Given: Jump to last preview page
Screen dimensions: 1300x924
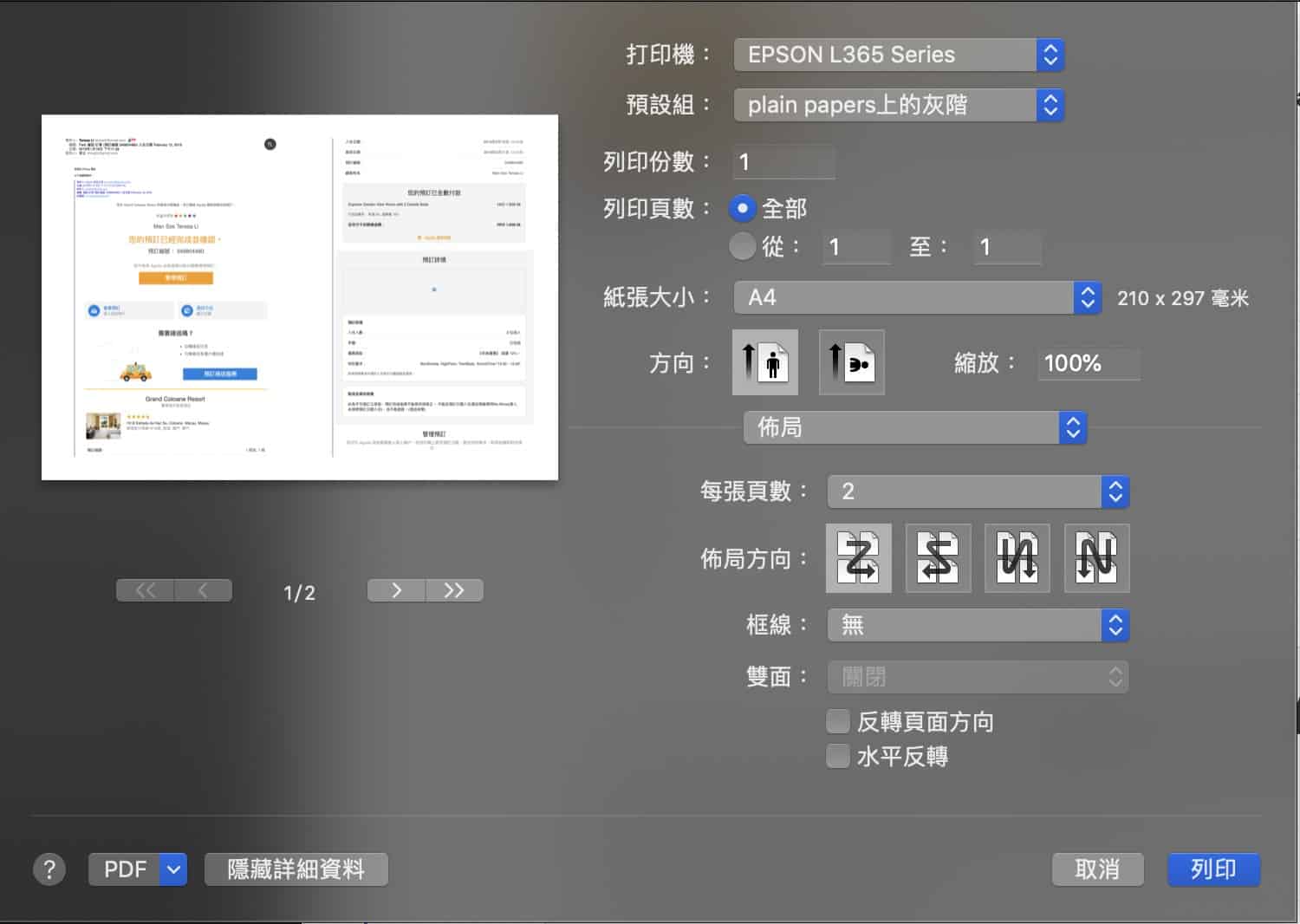Looking at the screenshot, I should coord(454,590).
